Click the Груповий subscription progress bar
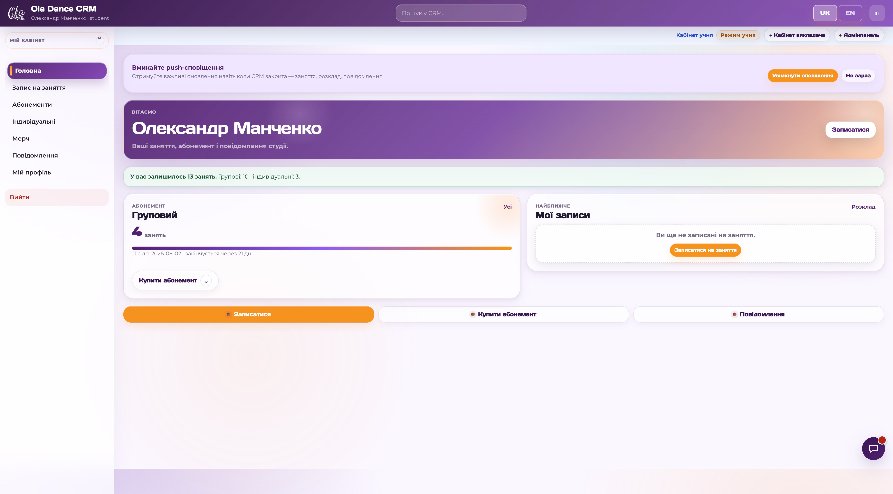 [322, 248]
